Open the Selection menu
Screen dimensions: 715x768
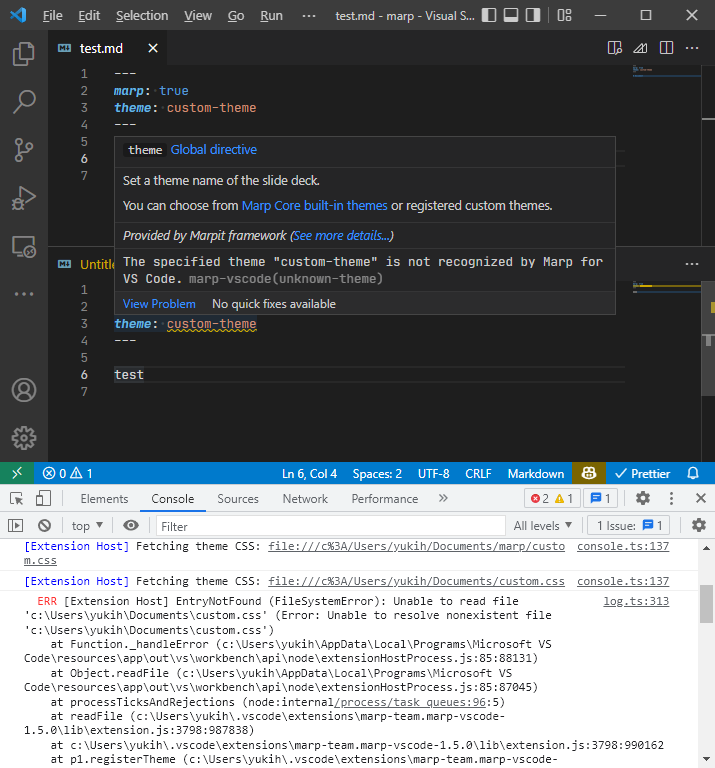pos(142,16)
